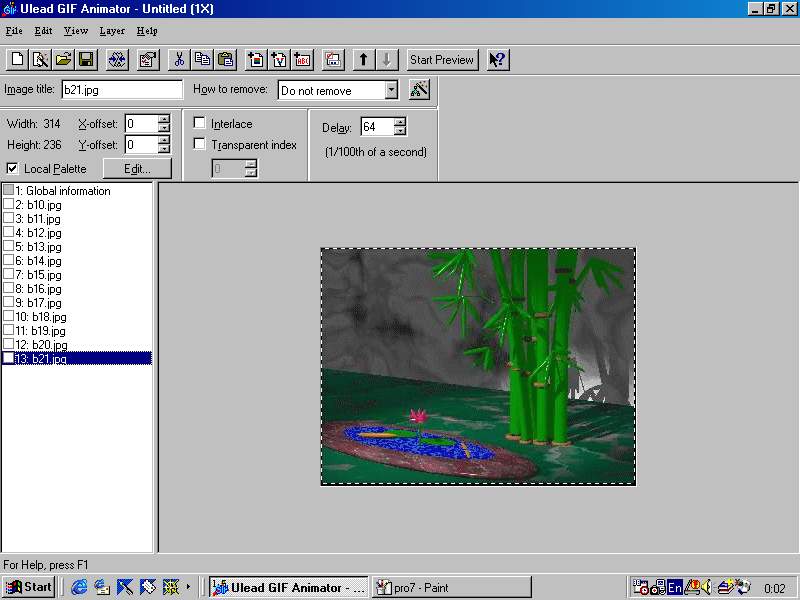Viewport: 800px width, 600px height.
Task: Move the layer up with the up arrow
Action: [x=364, y=60]
